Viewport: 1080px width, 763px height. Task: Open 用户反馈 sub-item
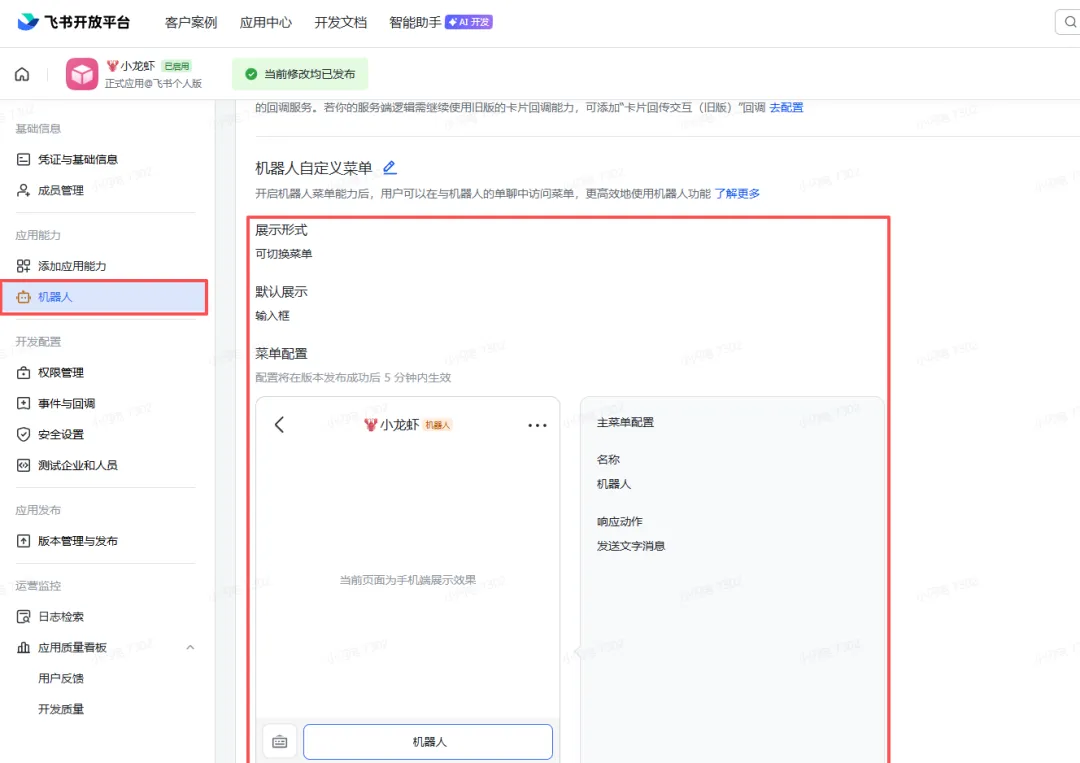61,678
